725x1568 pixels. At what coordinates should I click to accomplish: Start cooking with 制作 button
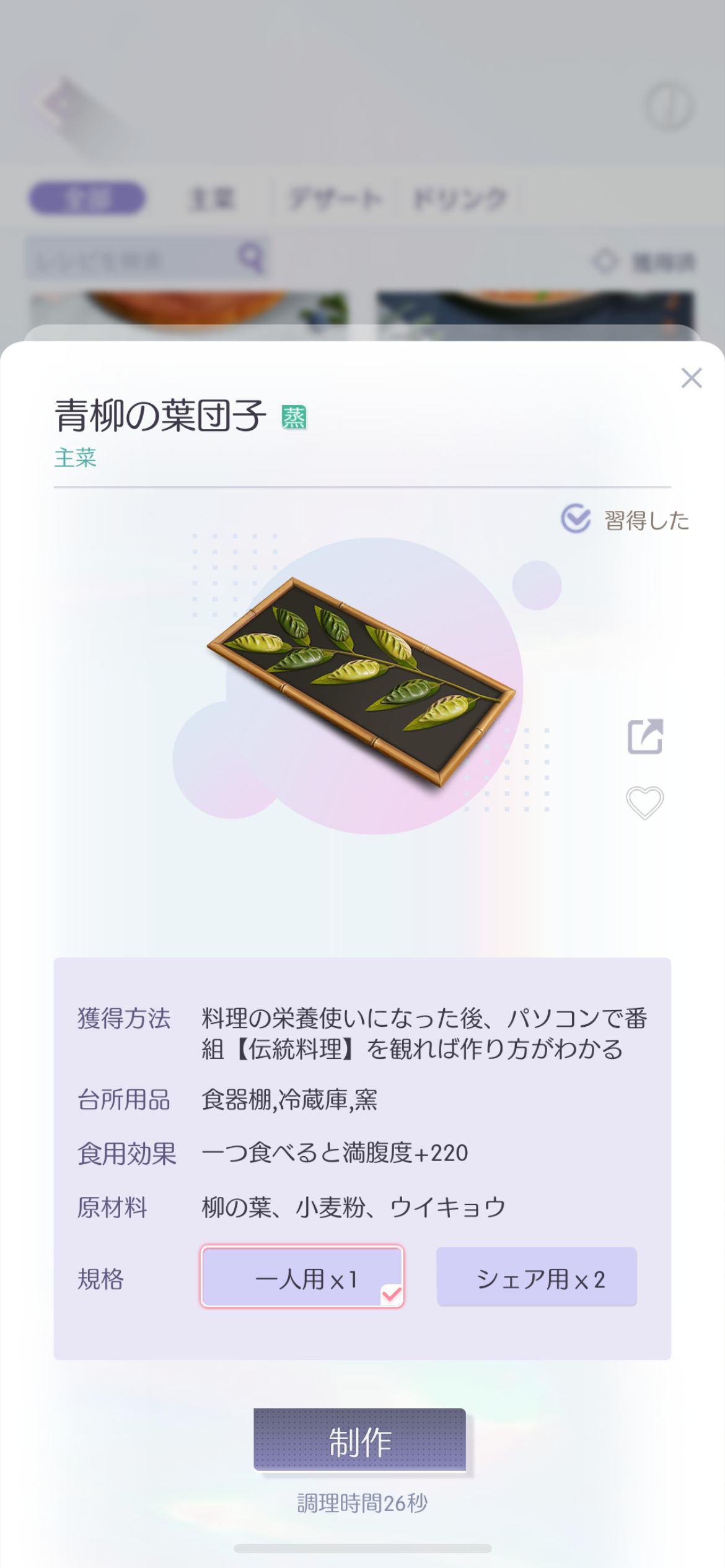(359, 1440)
